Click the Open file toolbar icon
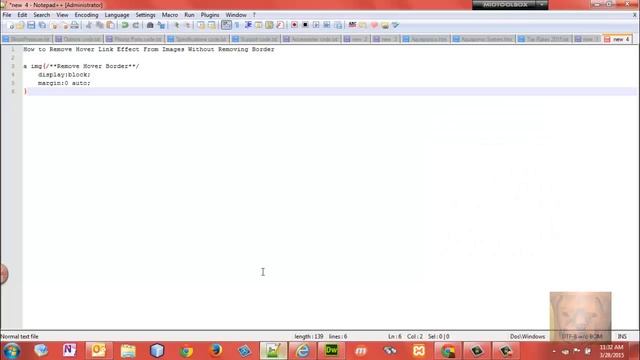 [x=20, y=25]
